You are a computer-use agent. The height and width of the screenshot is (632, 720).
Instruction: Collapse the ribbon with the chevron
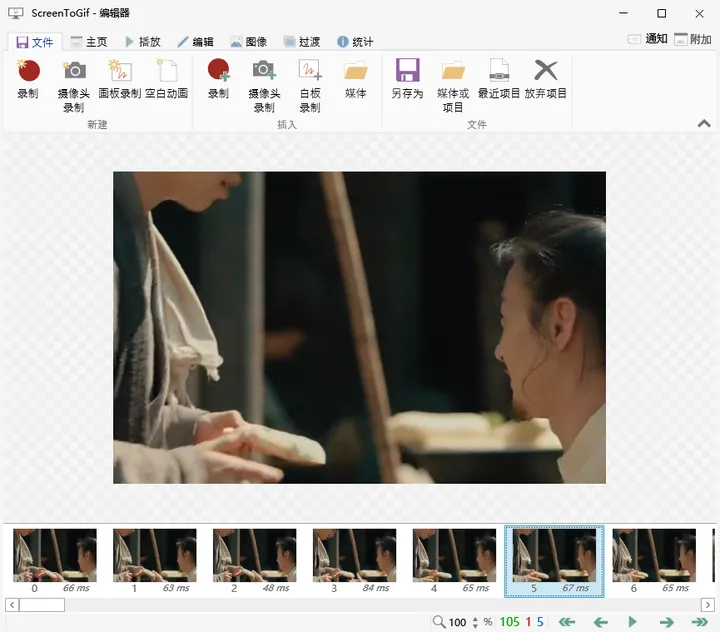tap(704, 123)
